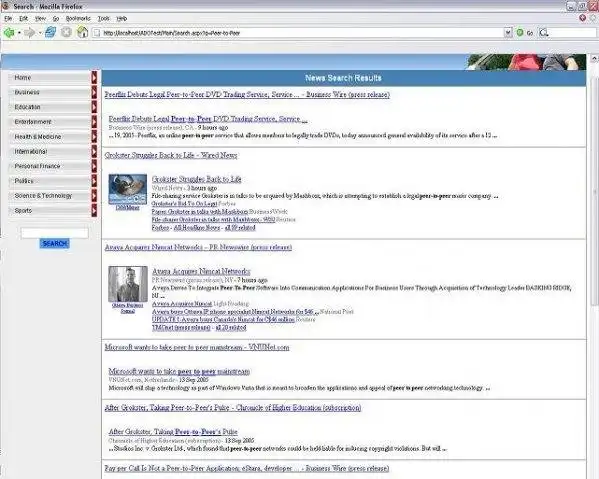Open the Pay per Call Business Wire headline
The height and width of the screenshot is (479, 599).
247,468
